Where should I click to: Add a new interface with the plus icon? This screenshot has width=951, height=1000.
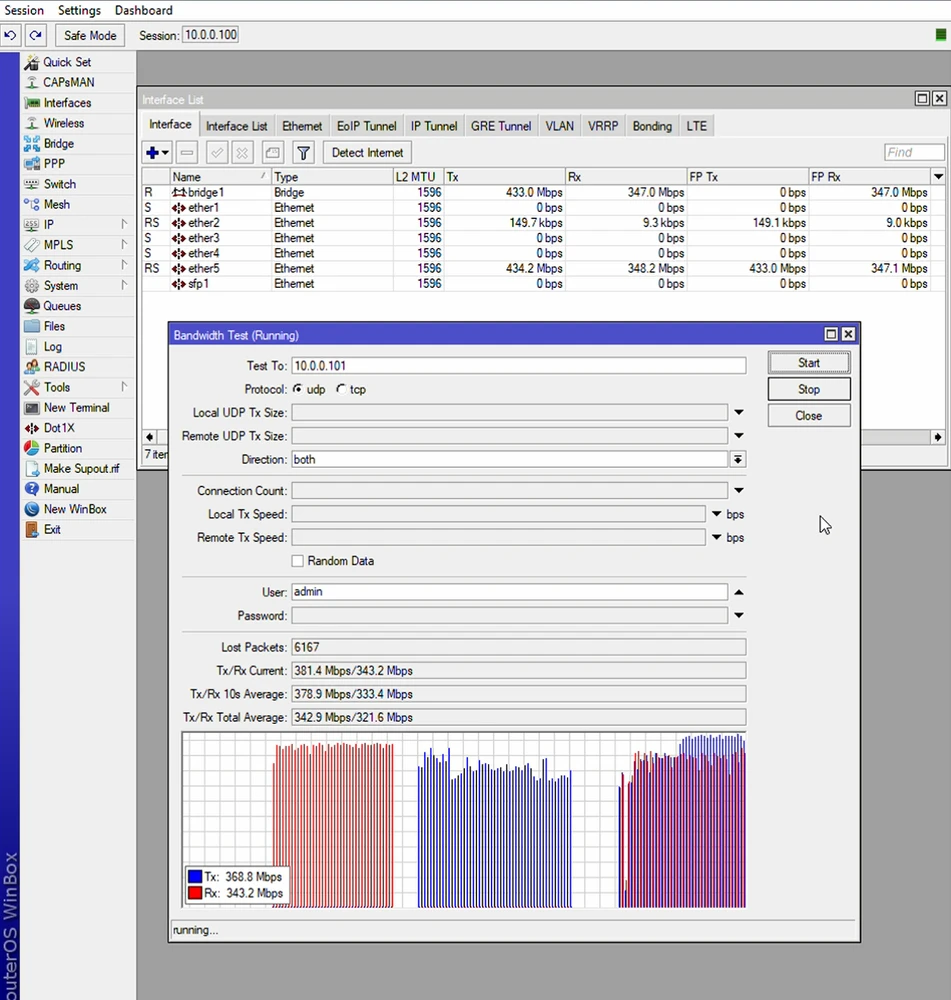click(150, 152)
